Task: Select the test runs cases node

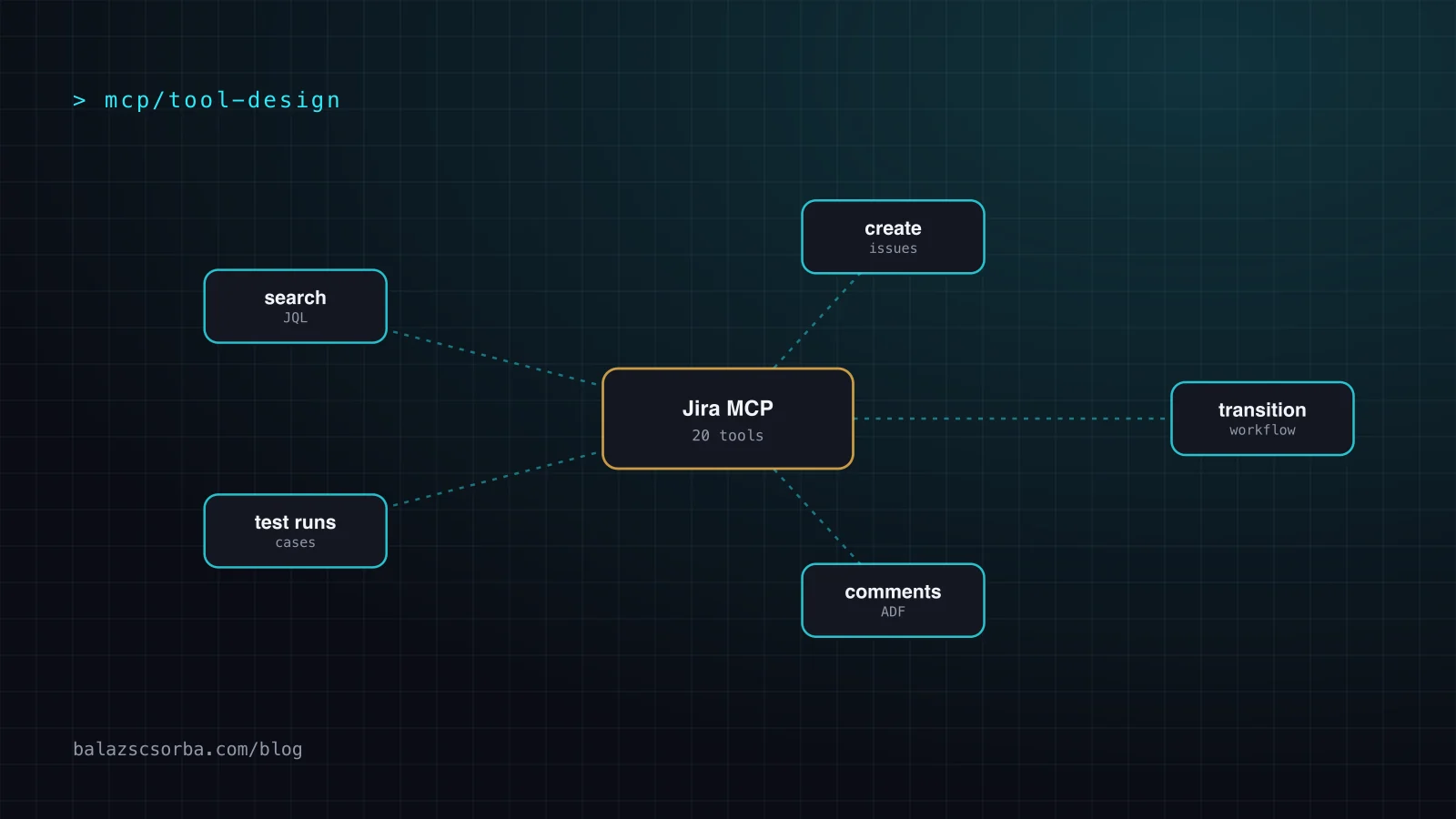Action: pyautogui.click(x=296, y=531)
